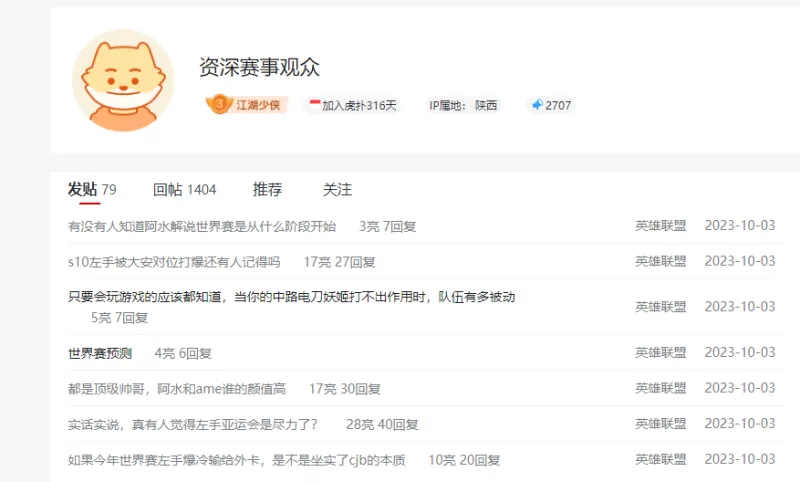This screenshot has width=800, height=482.
Task: Click the 2023-10-03 date on 世界赛预测 row
Action: (x=740, y=352)
